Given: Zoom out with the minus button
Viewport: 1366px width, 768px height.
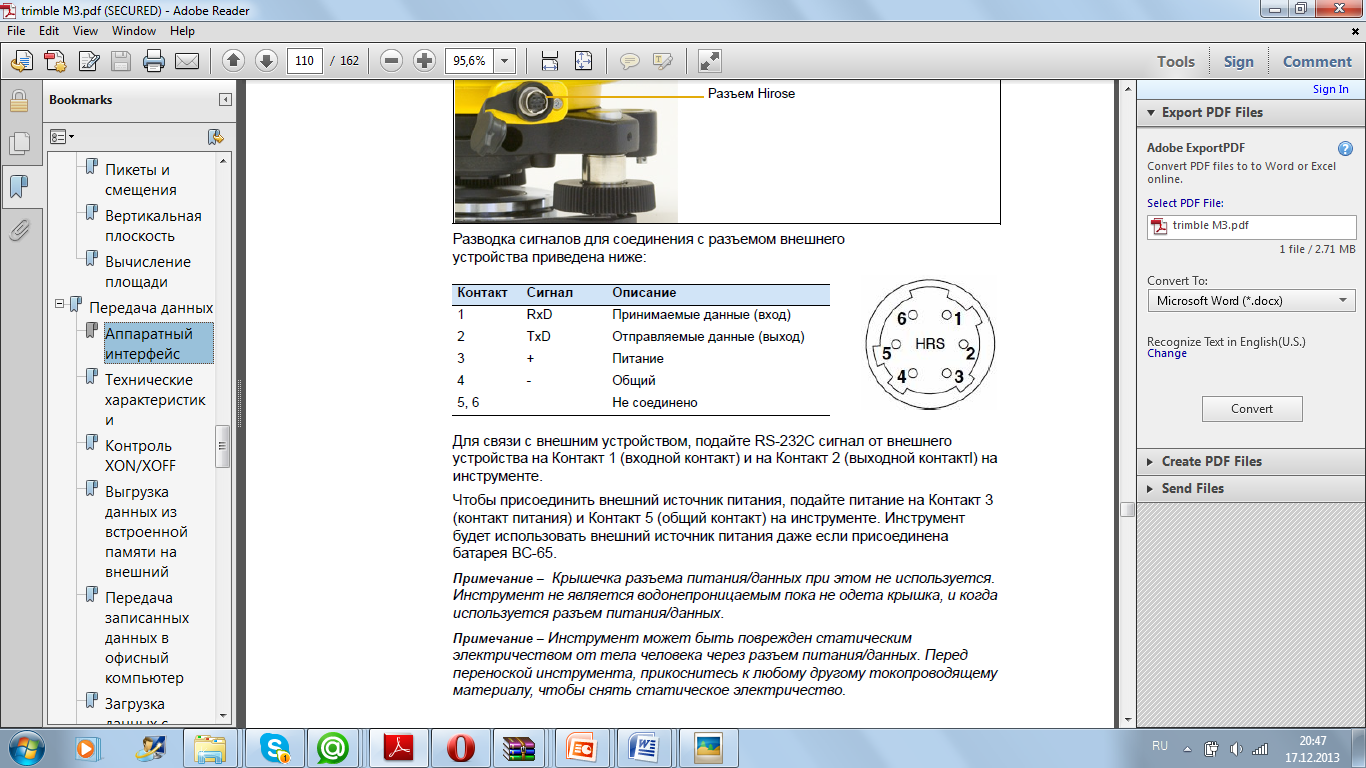Looking at the screenshot, I should pos(392,61).
